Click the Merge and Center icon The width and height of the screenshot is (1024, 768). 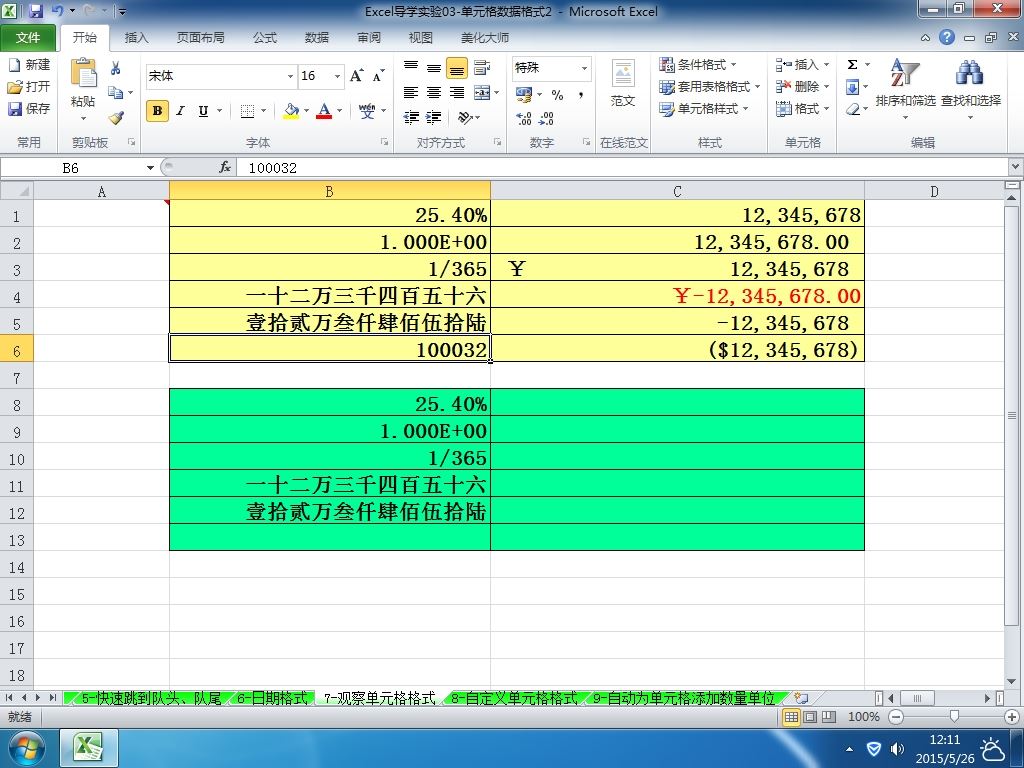coord(482,93)
